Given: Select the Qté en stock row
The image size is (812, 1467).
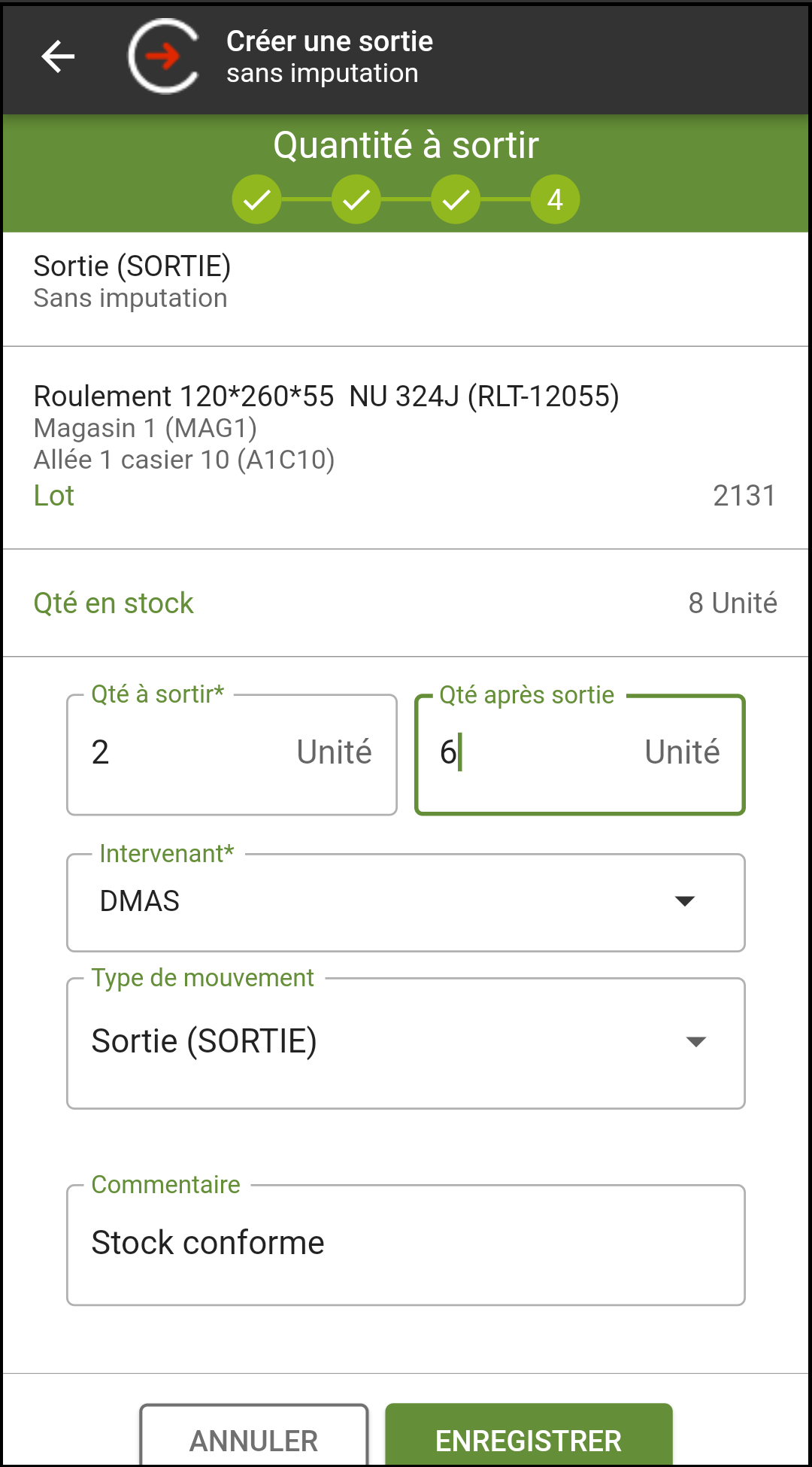Looking at the screenshot, I should (x=406, y=603).
